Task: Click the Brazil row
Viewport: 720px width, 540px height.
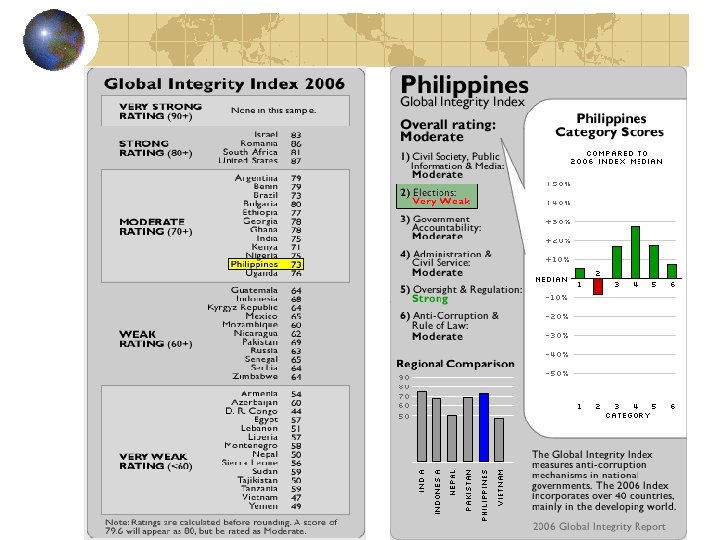Action: click(277, 195)
